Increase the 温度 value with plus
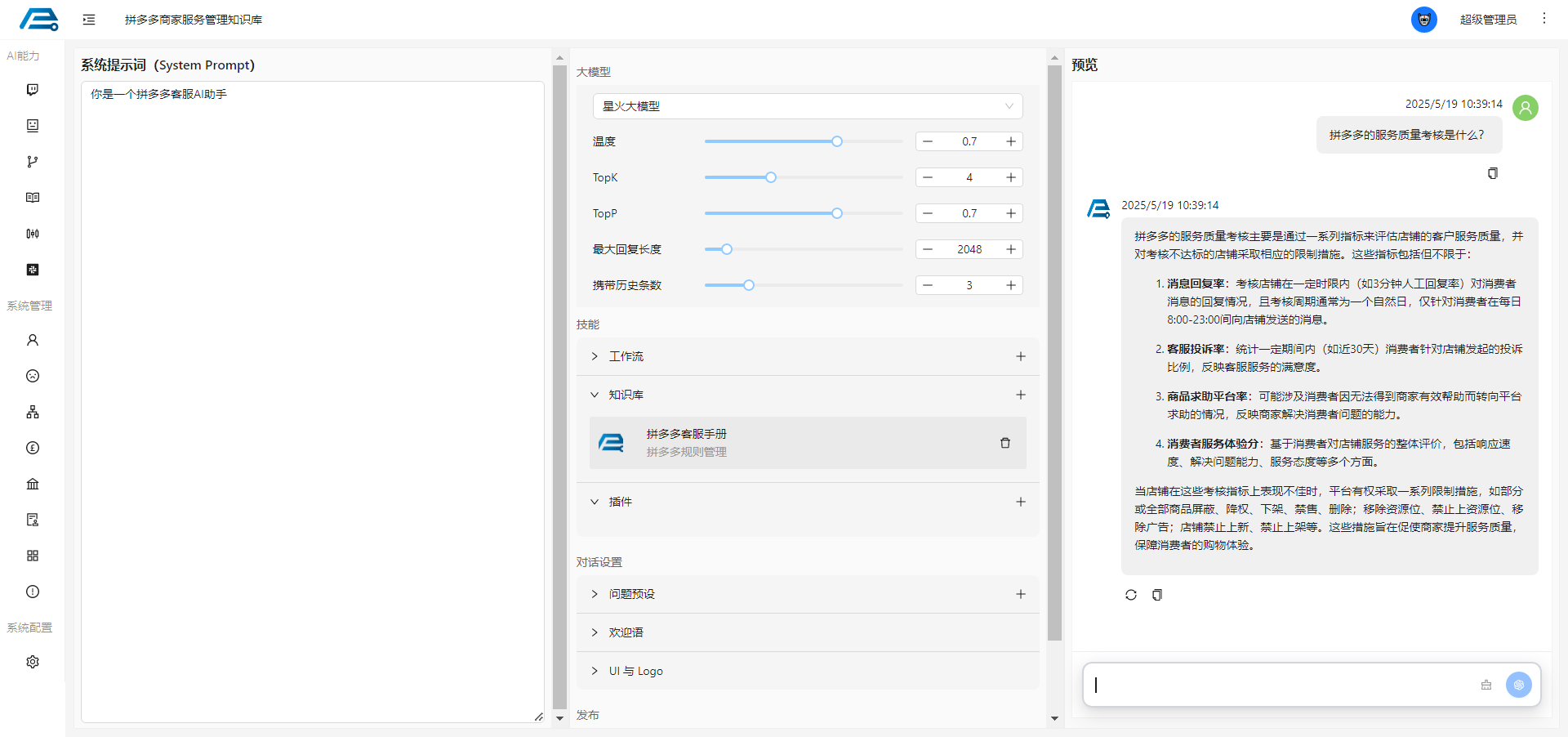 point(1010,141)
